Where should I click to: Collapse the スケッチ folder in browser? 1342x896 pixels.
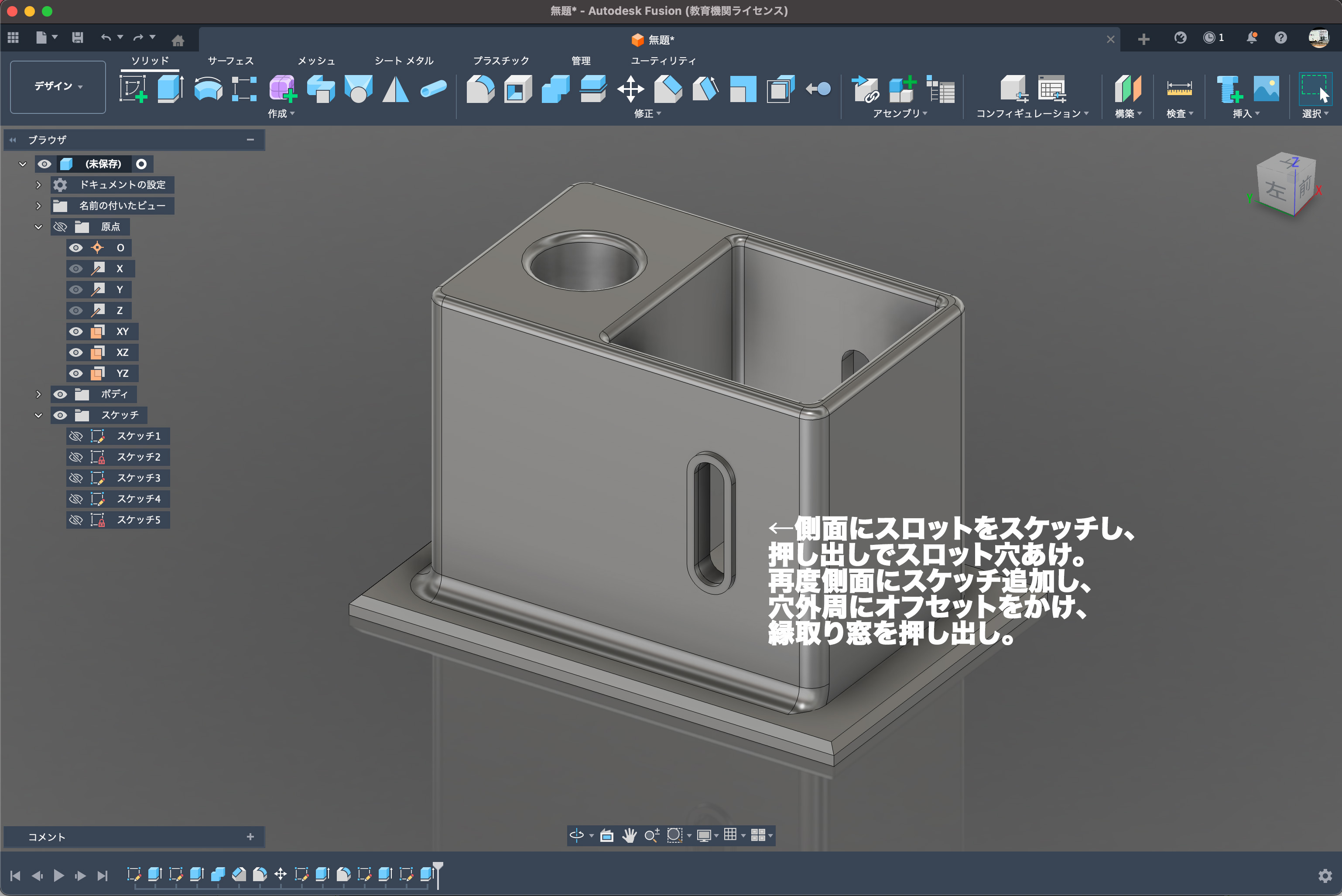click(x=38, y=415)
